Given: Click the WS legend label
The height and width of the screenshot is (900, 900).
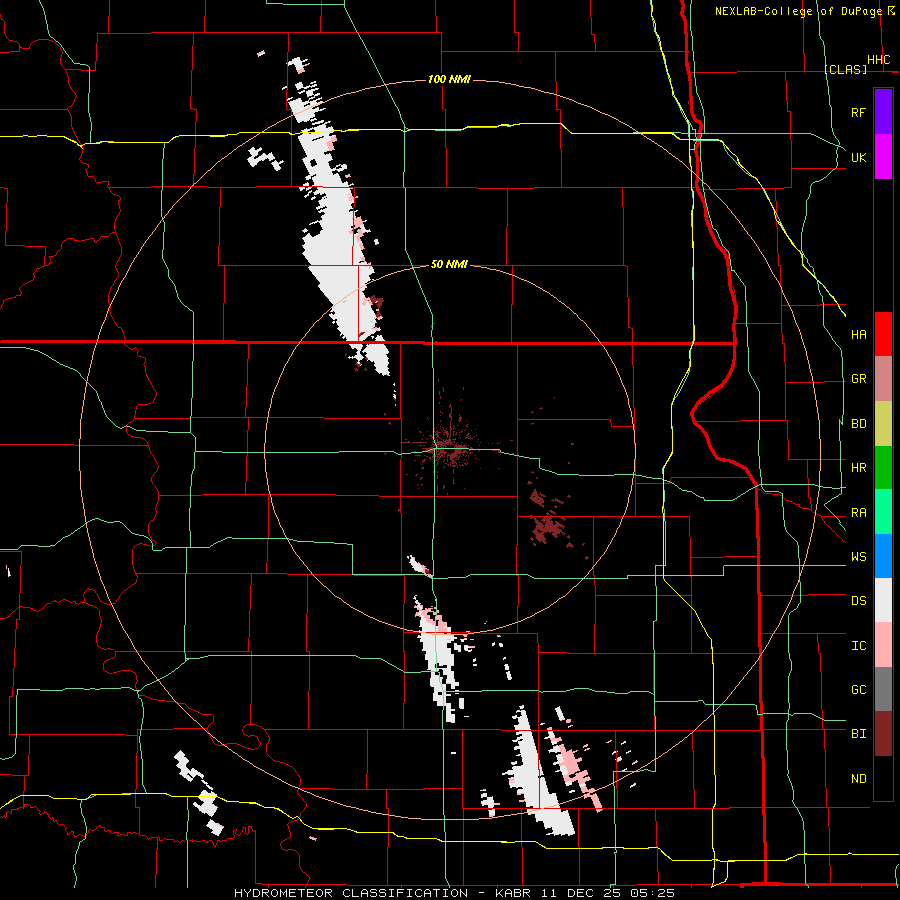Looking at the screenshot, I should coord(858,557).
